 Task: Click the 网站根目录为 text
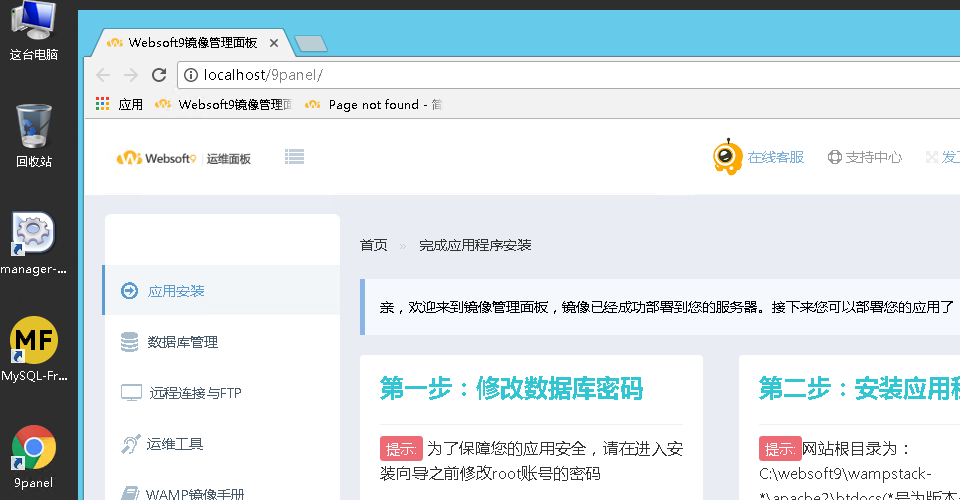(857, 449)
